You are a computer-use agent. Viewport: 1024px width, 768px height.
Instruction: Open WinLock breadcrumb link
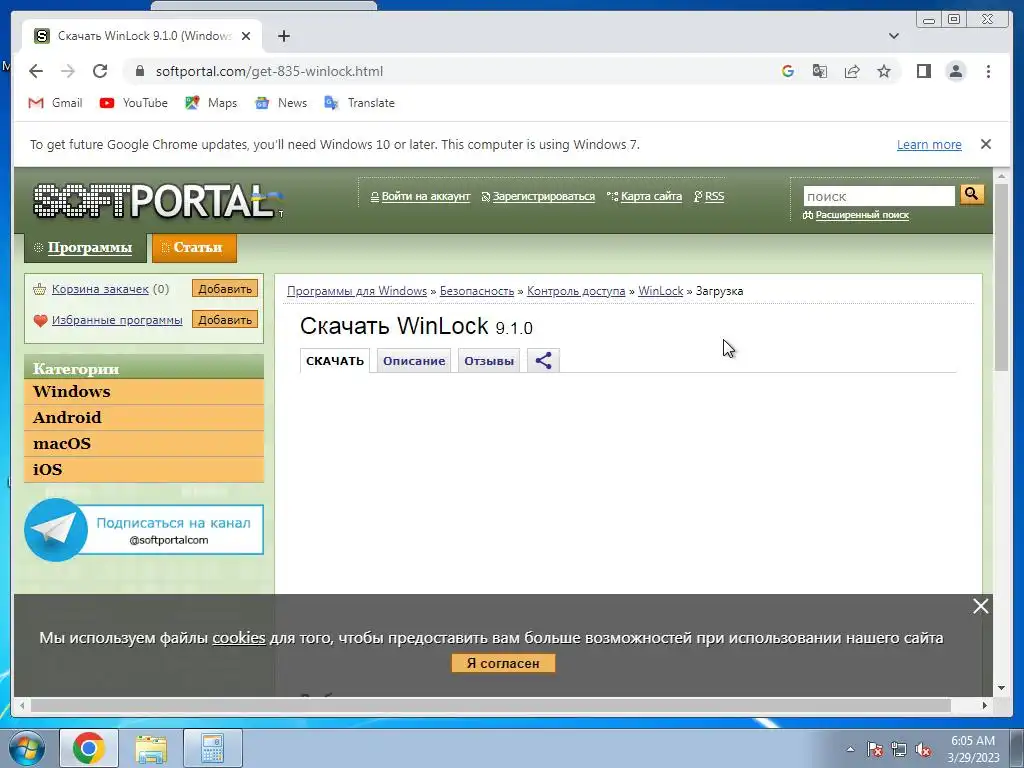pos(660,291)
